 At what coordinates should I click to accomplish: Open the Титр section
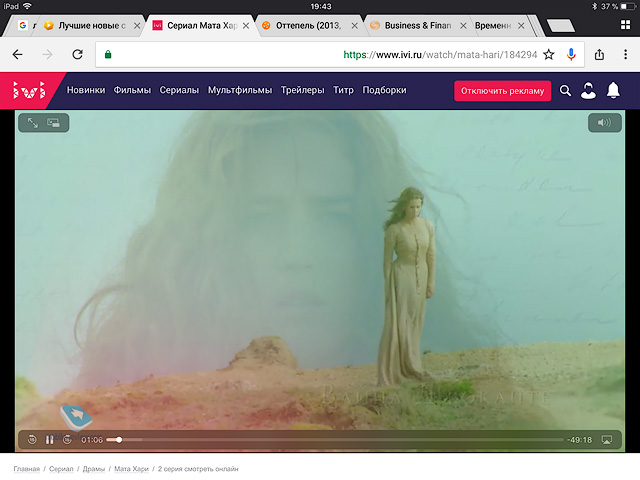point(343,90)
